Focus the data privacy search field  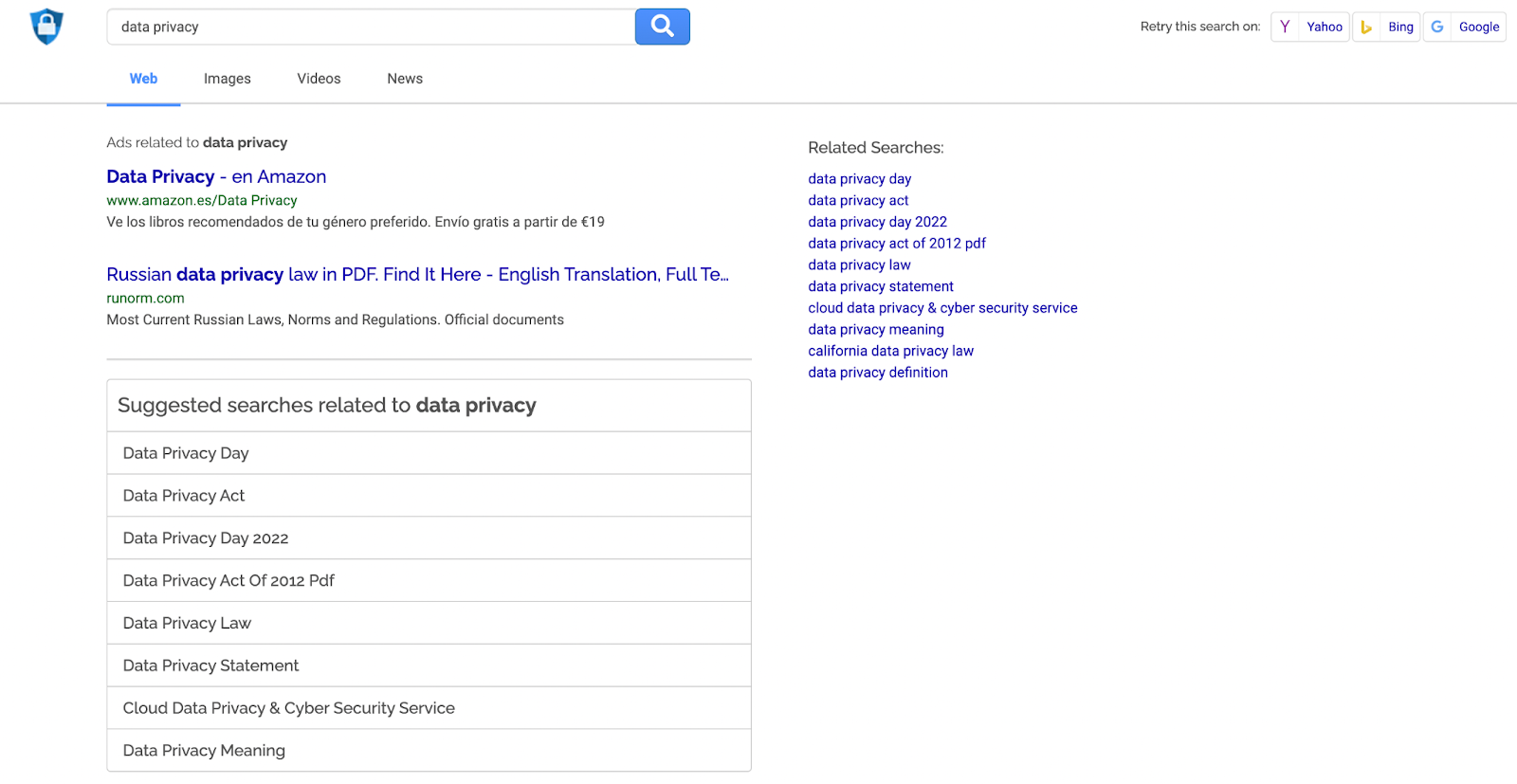point(370,27)
